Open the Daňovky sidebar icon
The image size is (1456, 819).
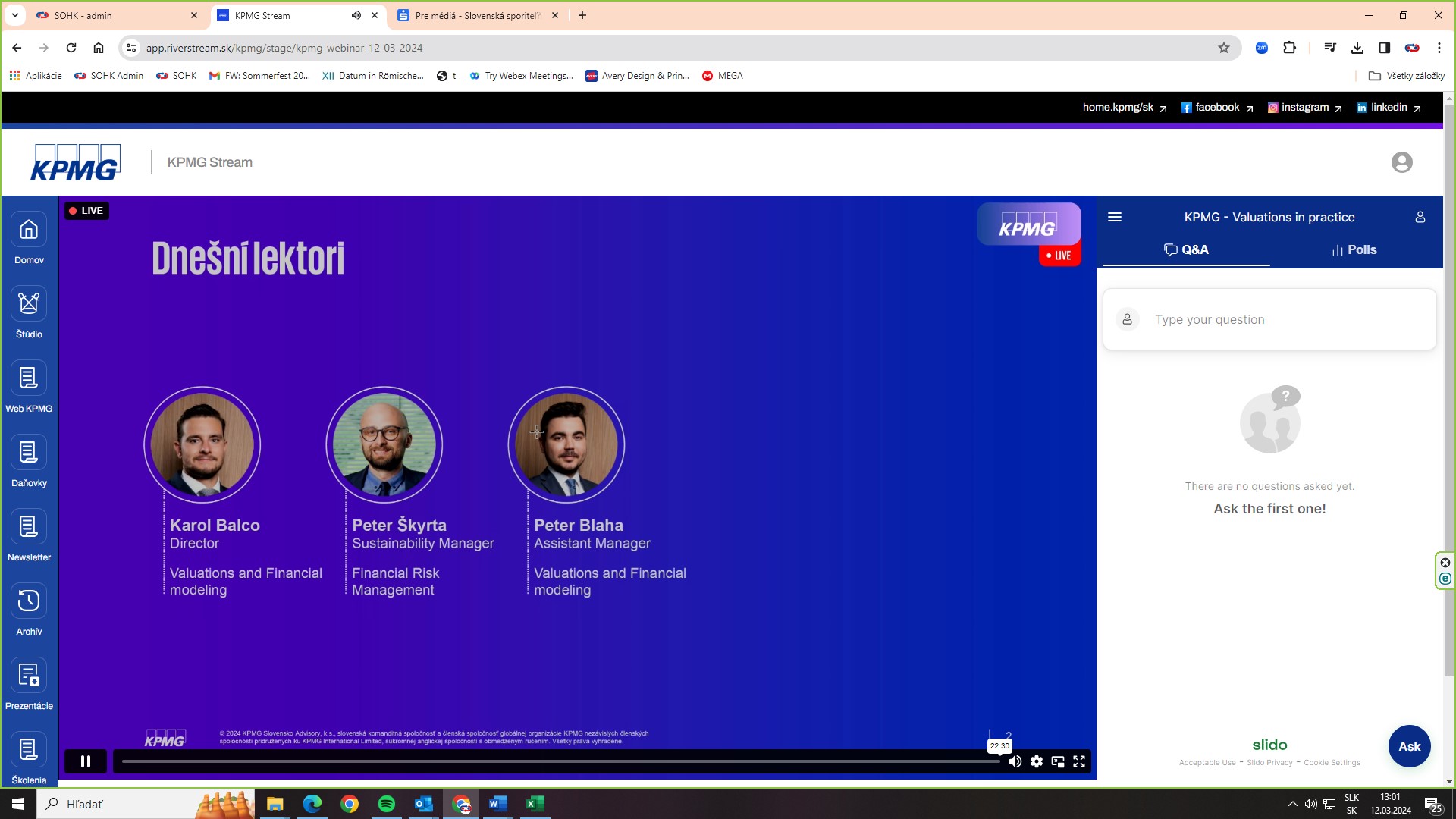point(29,453)
